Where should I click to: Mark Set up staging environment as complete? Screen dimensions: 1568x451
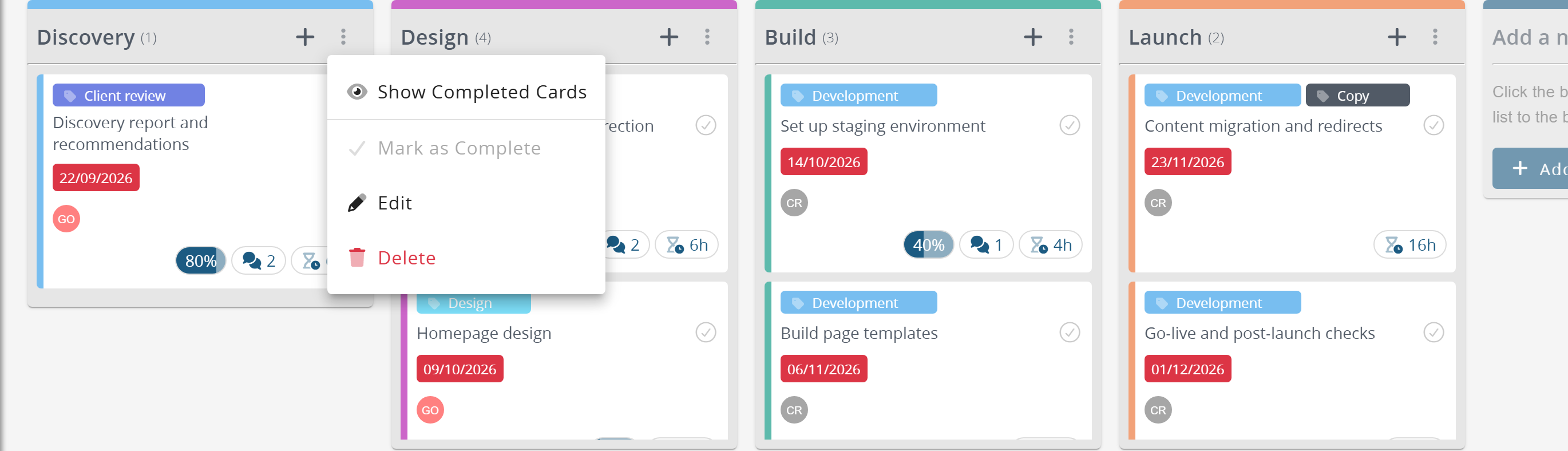[x=1070, y=125]
